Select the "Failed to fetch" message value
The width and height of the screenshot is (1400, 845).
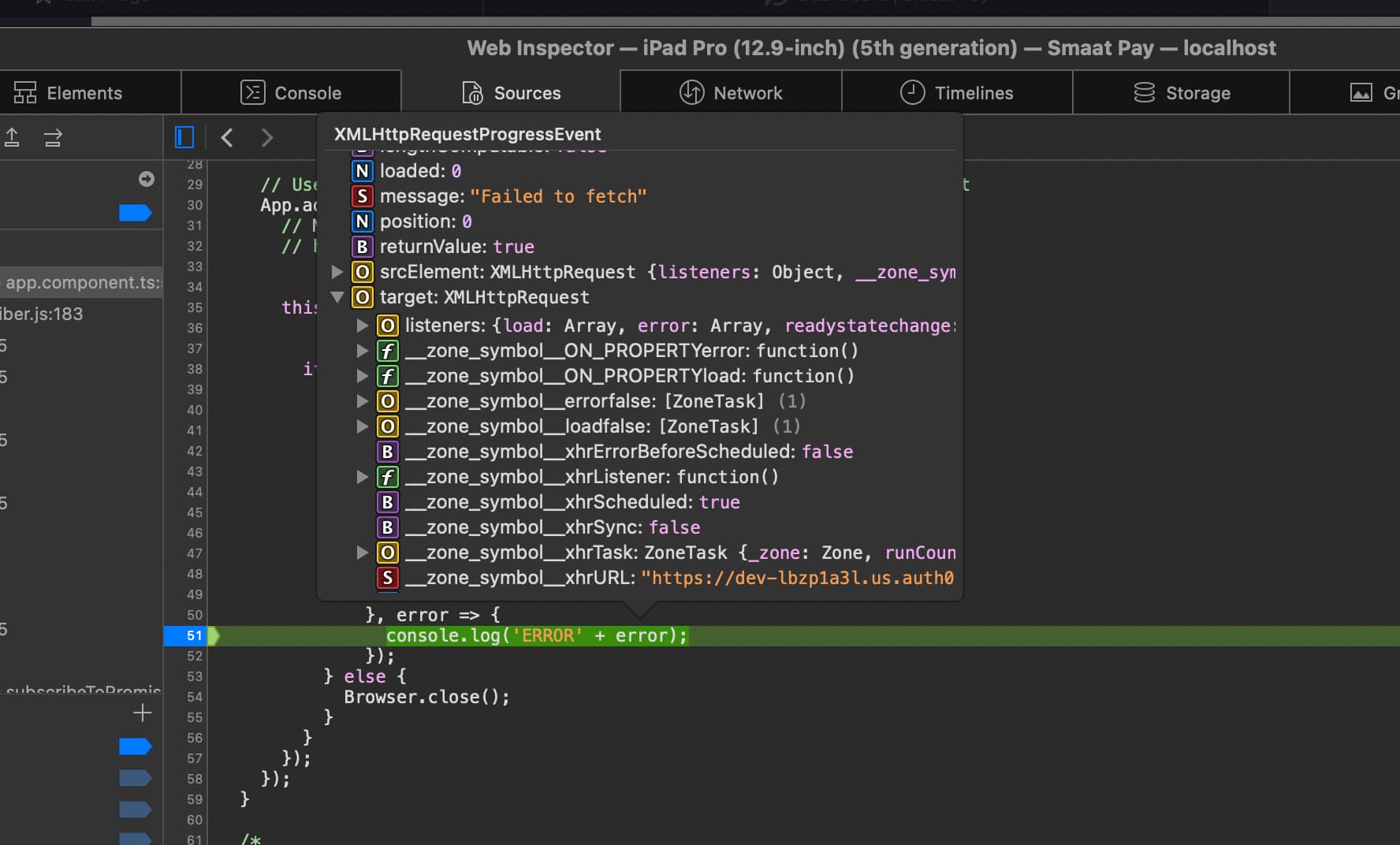tap(558, 196)
